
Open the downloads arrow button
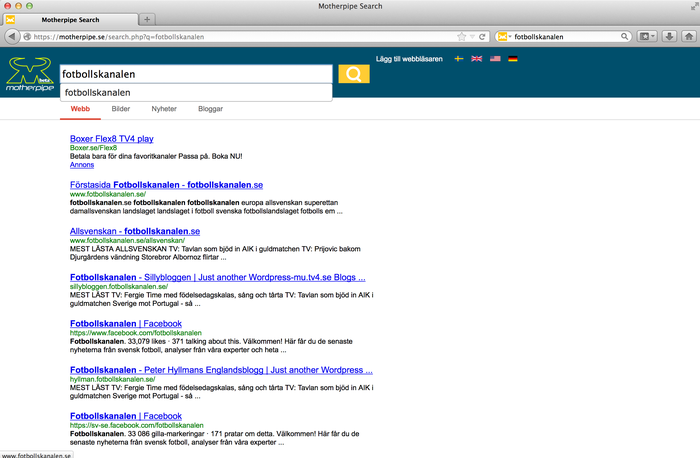(669, 37)
